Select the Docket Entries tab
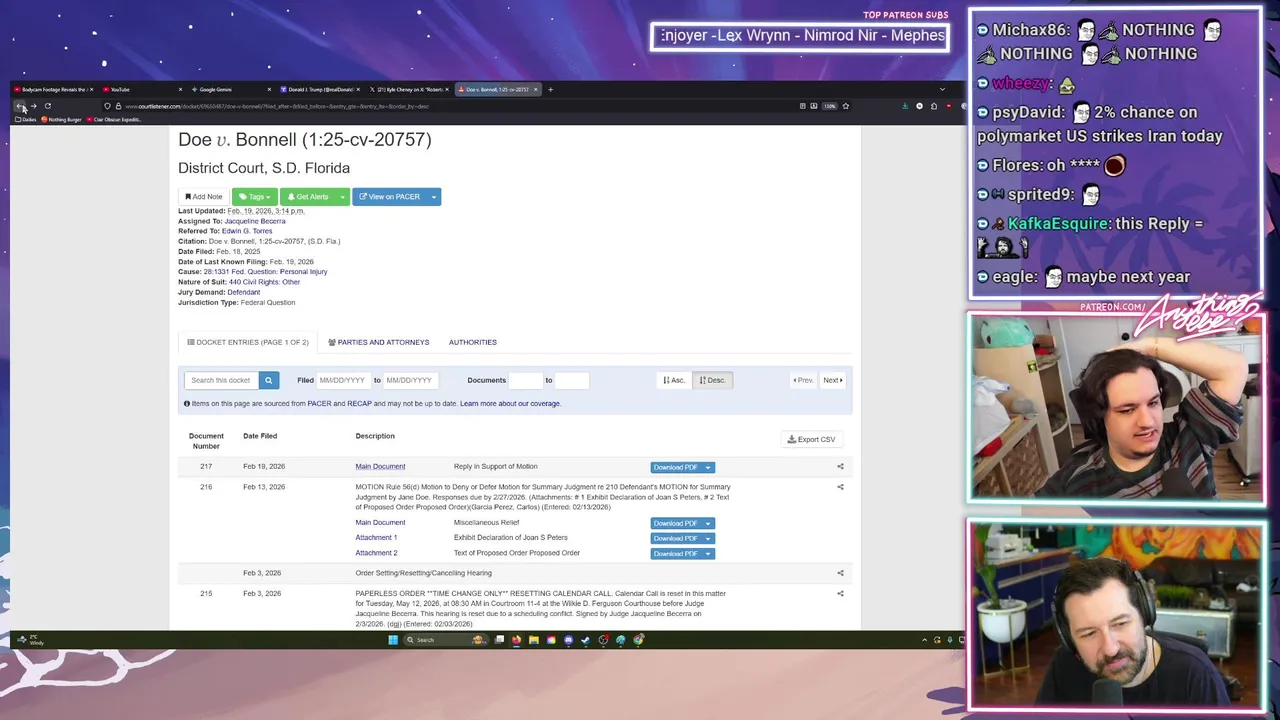 click(x=248, y=342)
